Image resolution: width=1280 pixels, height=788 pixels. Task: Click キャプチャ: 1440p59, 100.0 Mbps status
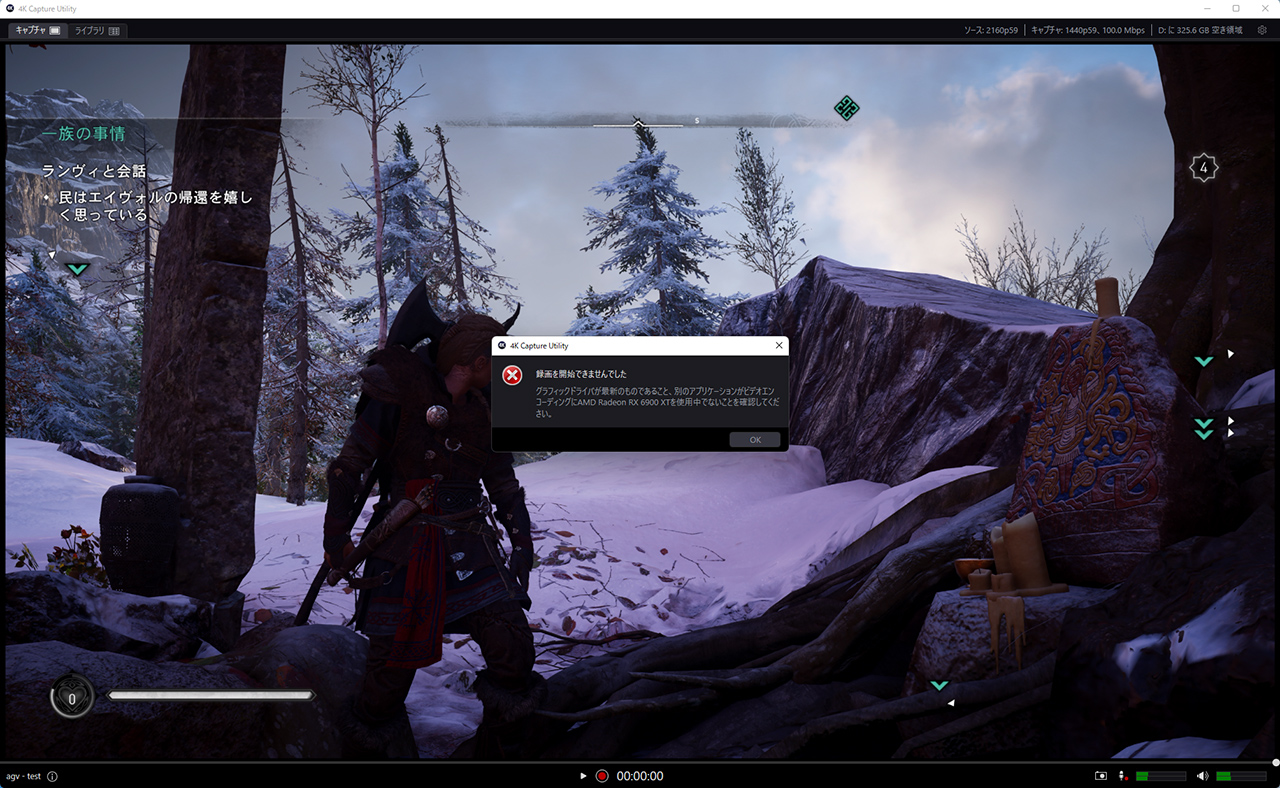[1088, 30]
